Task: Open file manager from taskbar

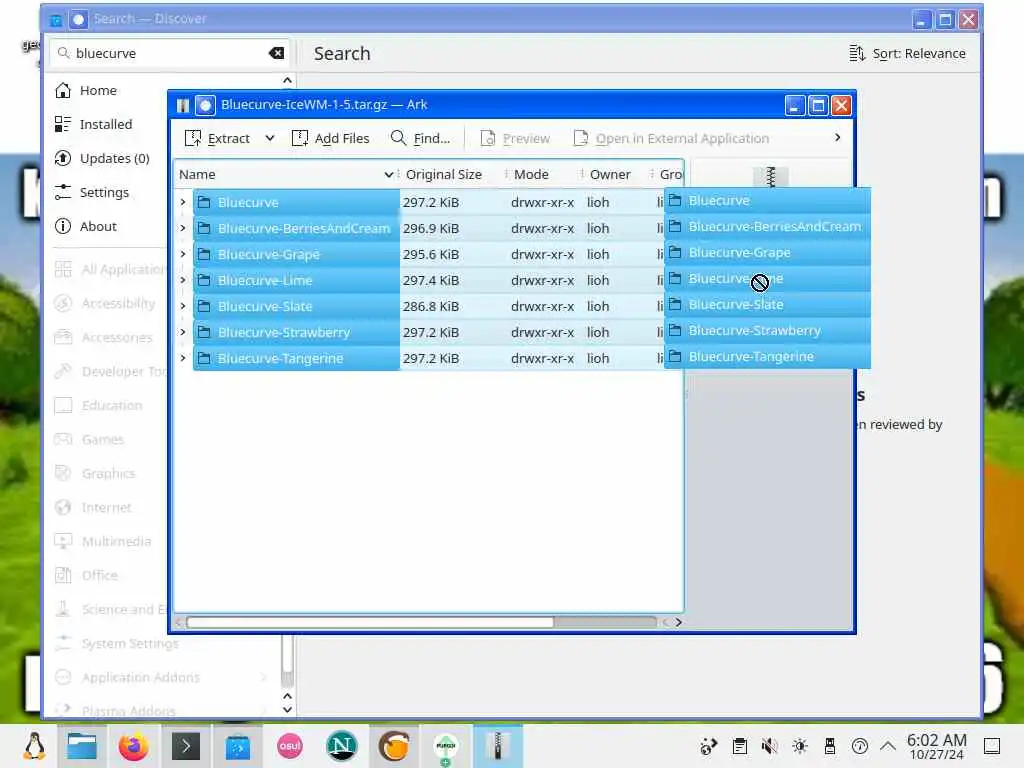Action: (x=82, y=746)
